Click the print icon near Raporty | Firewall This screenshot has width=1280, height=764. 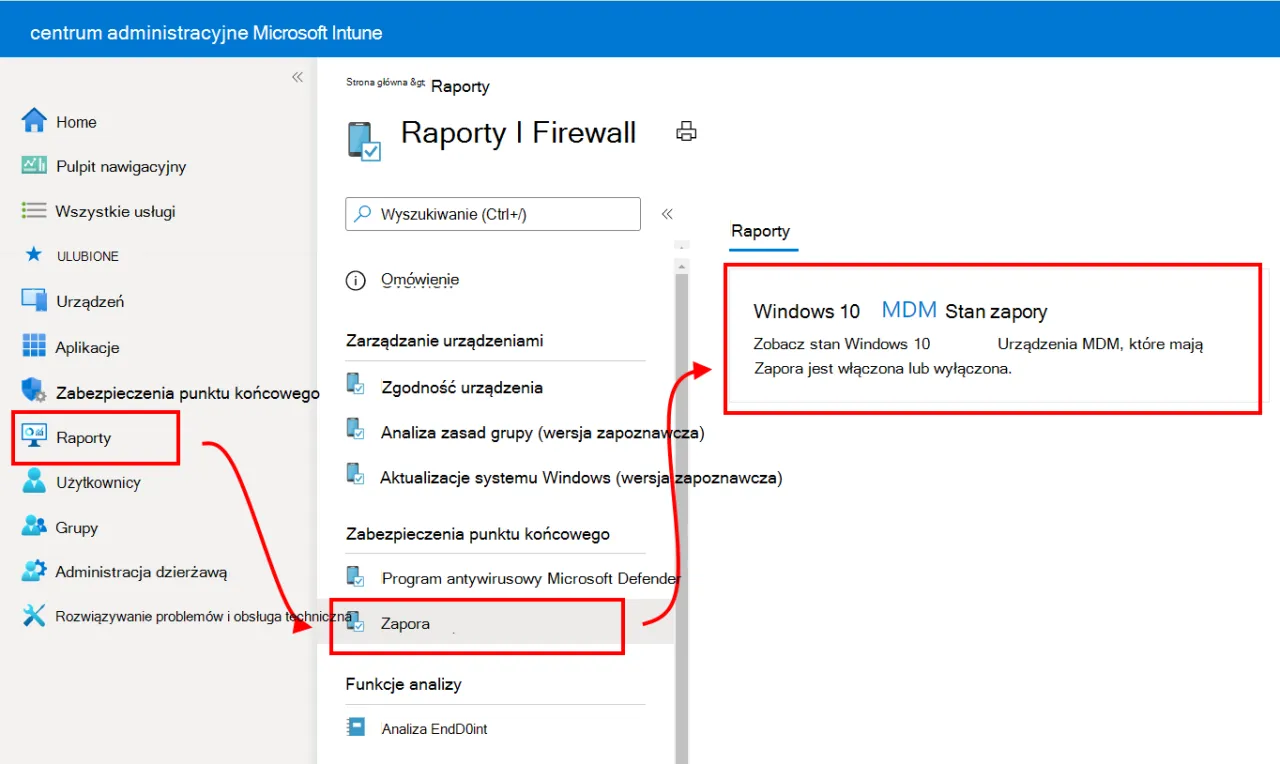point(686,131)
